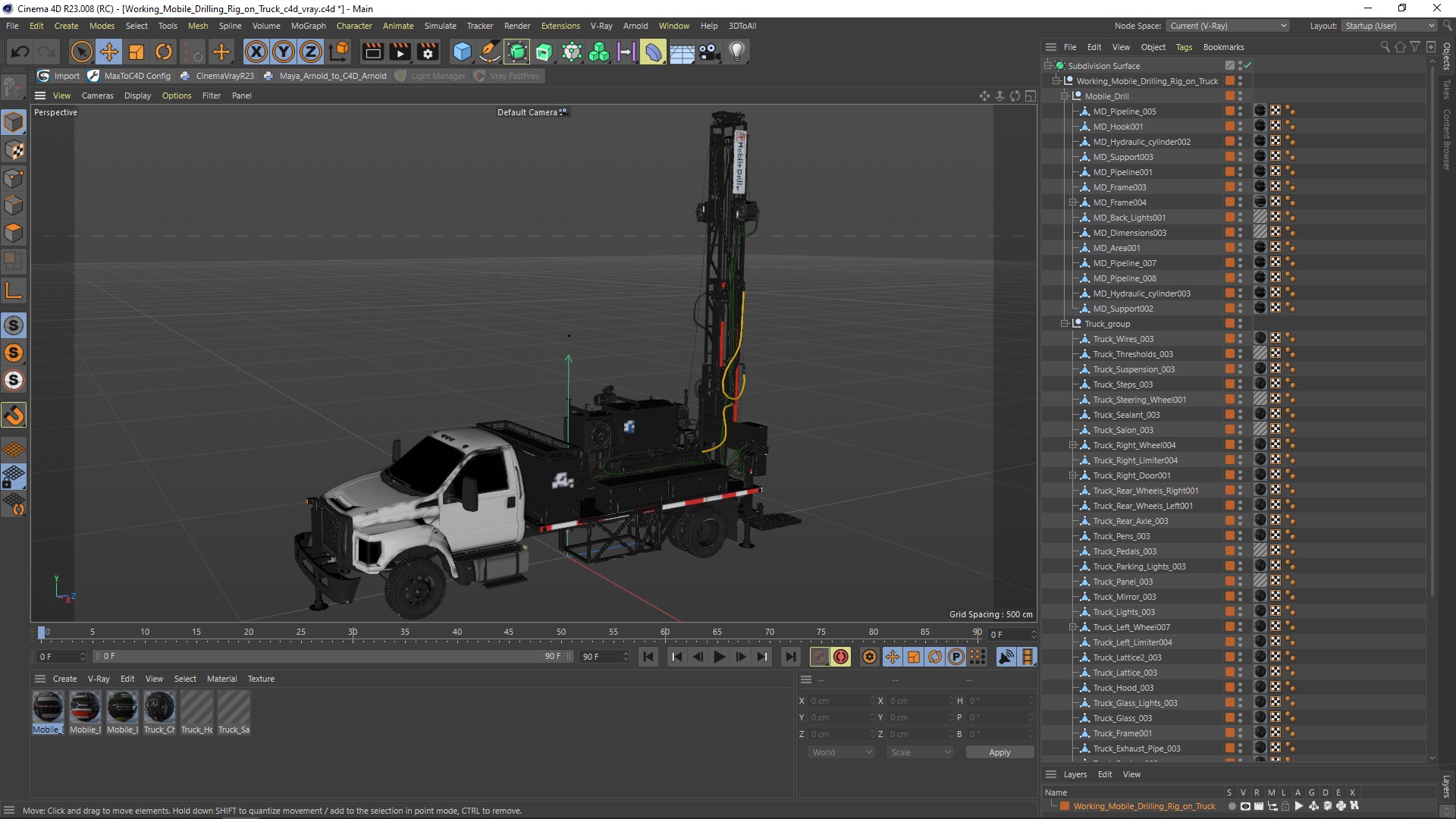Activate the Scale tool
This screenshot has width=1456, height=819.
tap(136, 52)
